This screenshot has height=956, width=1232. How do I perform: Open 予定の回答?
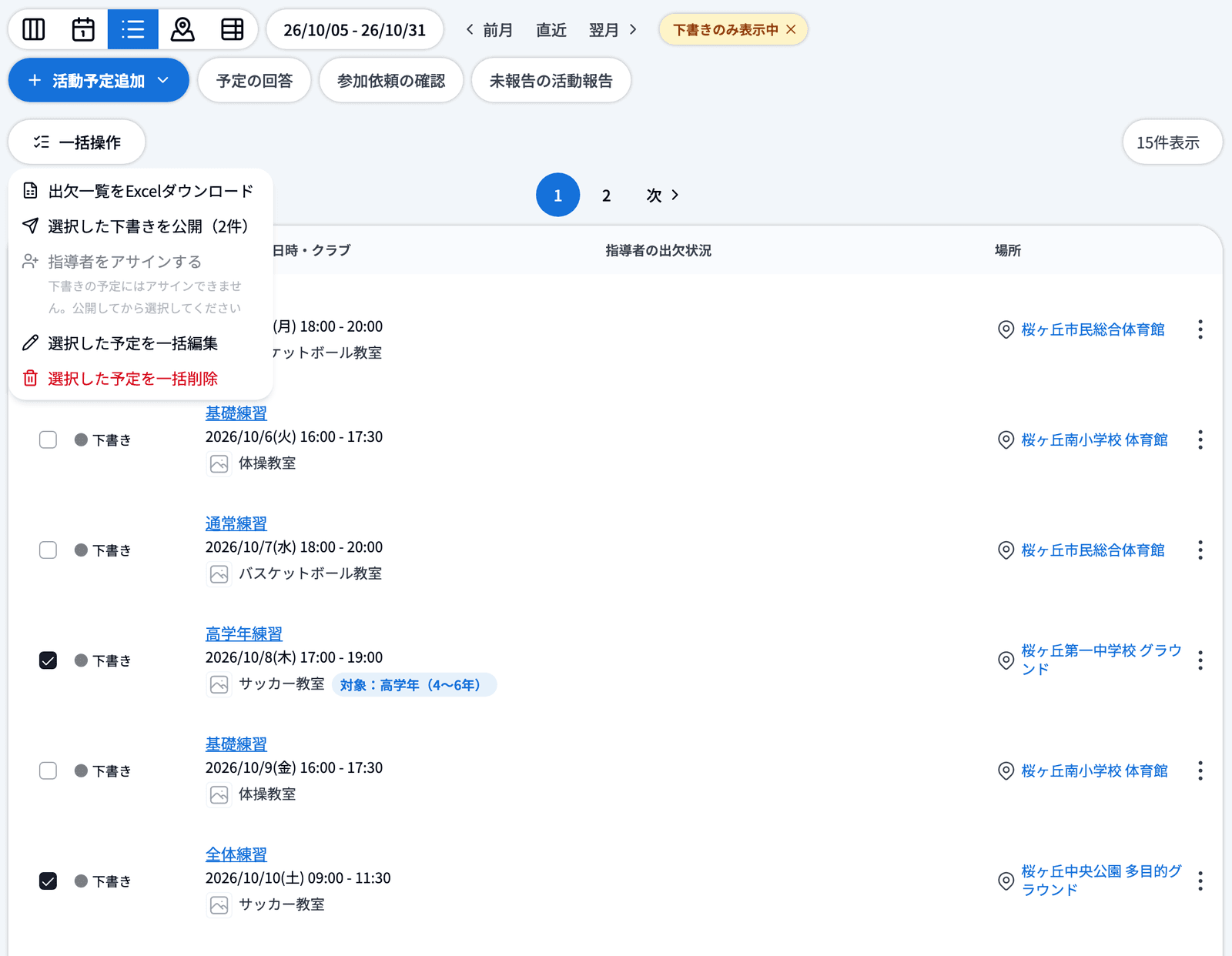pos(254,80)
